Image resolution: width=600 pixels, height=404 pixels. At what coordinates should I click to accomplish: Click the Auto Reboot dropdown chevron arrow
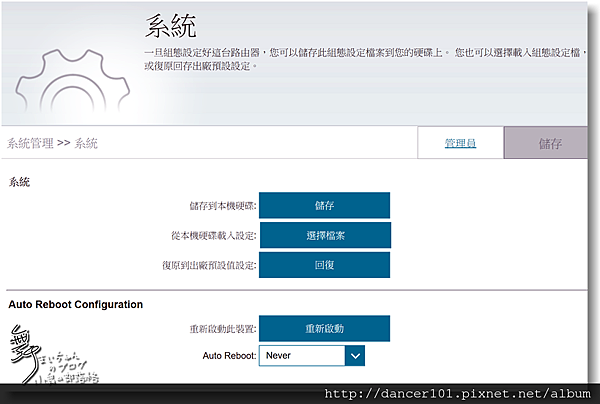(x=355, y=356)
